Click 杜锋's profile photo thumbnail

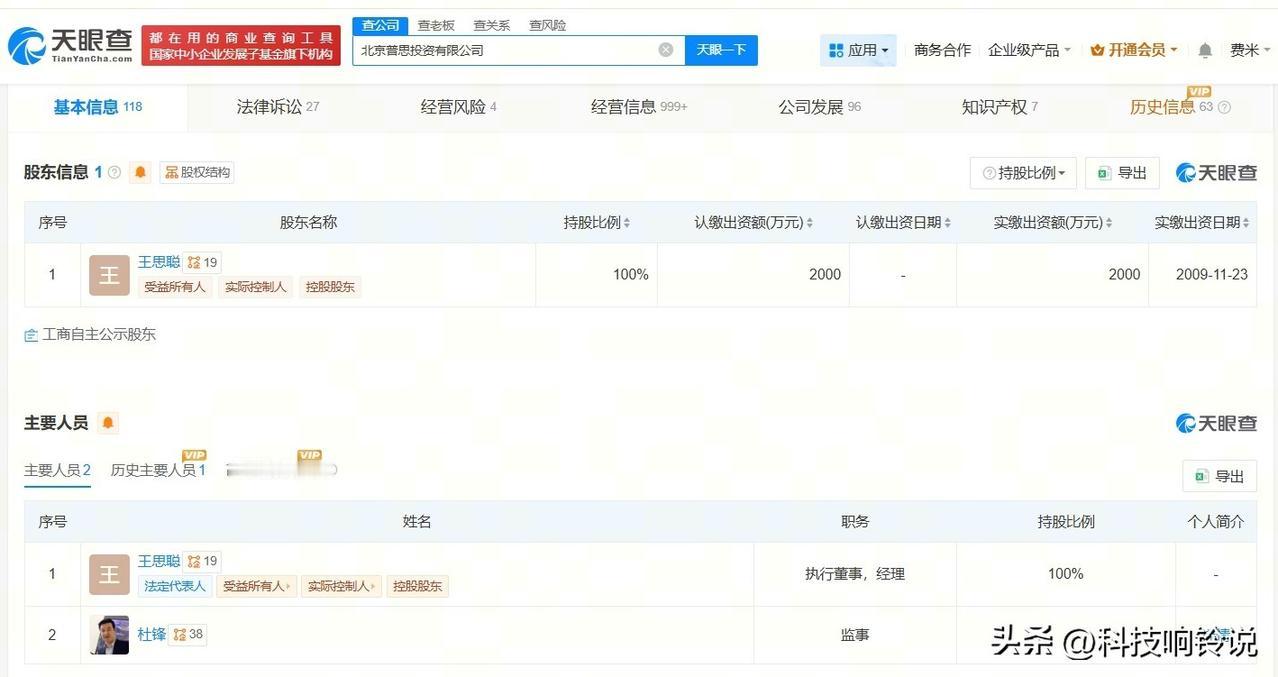click(109, 635)
